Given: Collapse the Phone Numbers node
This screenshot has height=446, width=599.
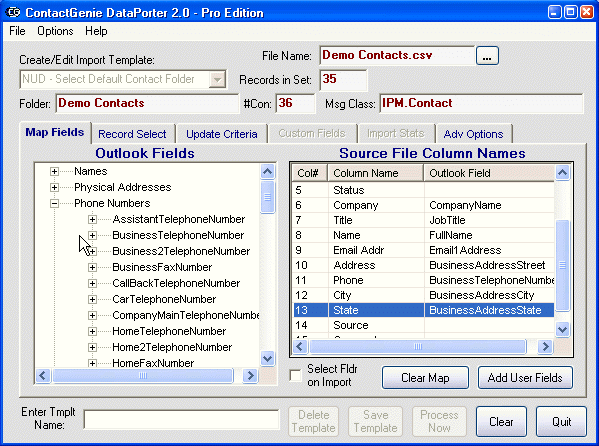Looking at the screenshot, I should pos(54,203).
